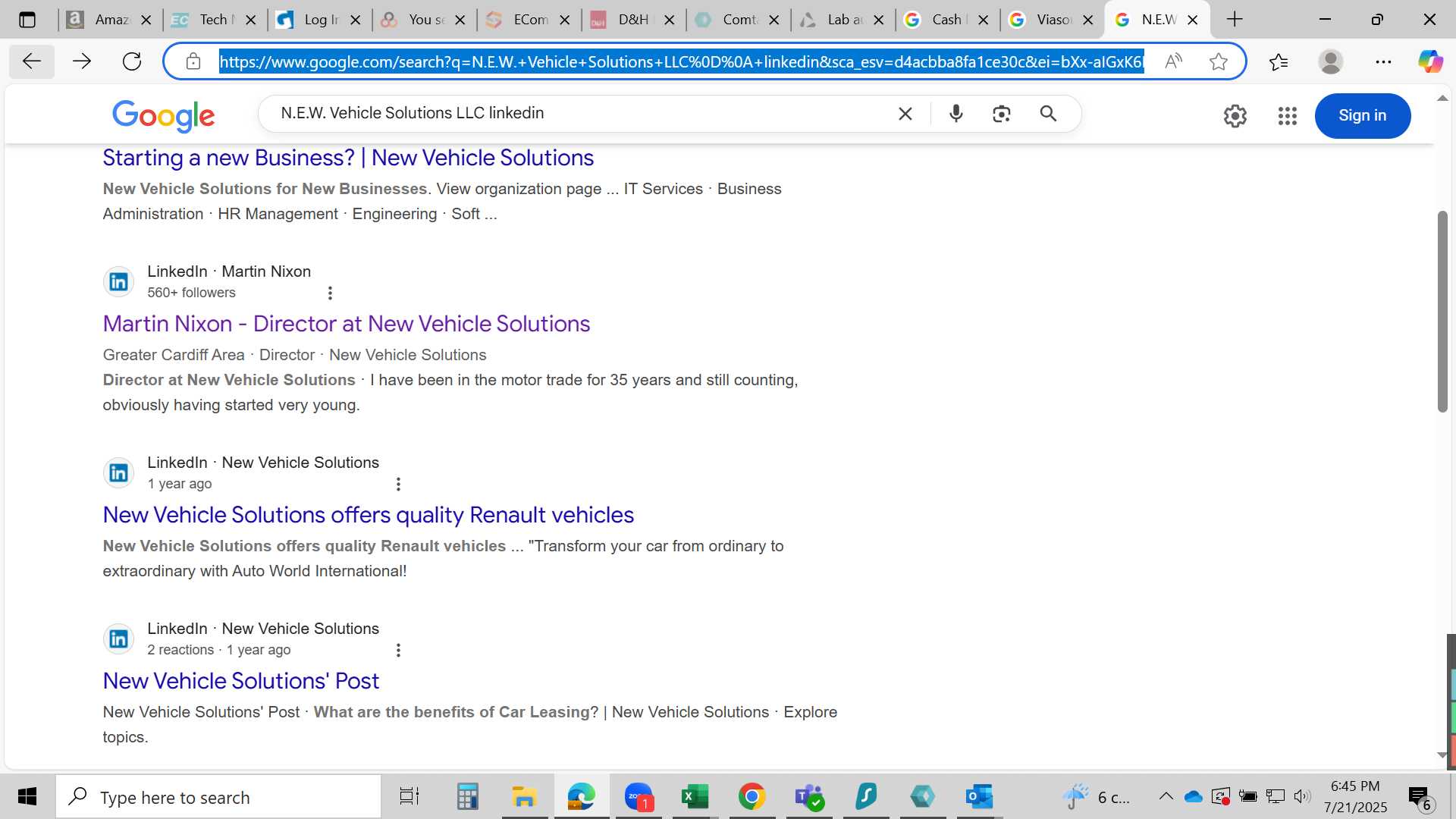Activate the Read aloud icon

(1173, 61)
